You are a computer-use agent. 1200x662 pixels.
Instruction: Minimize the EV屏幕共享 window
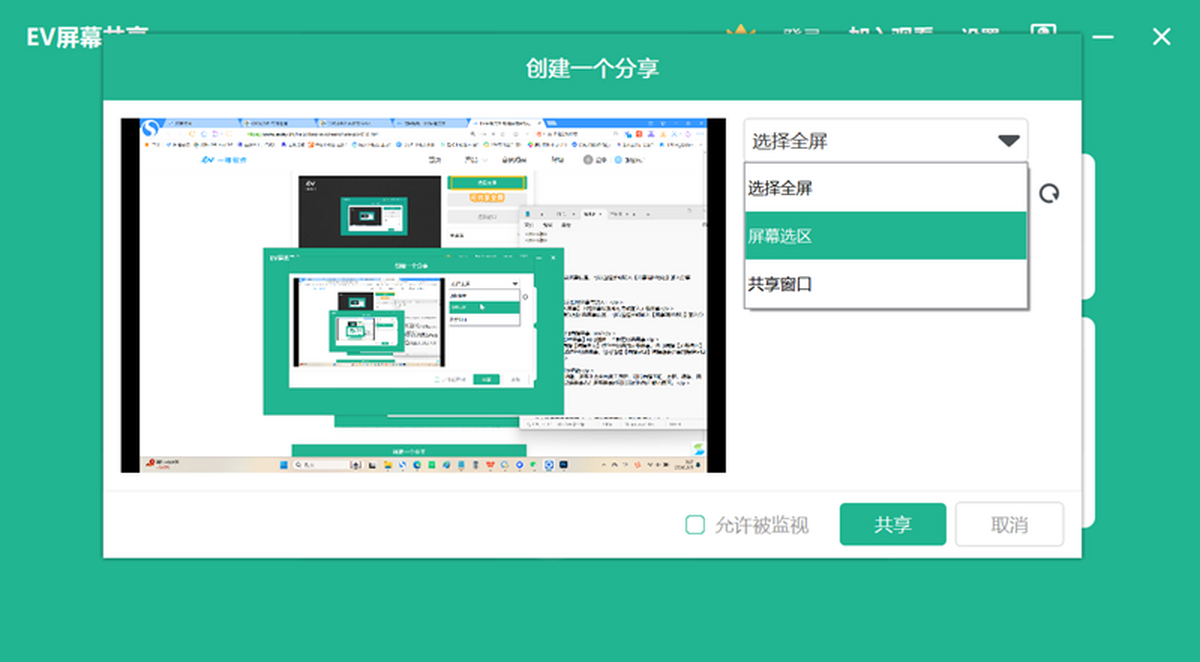(1103, 37)
